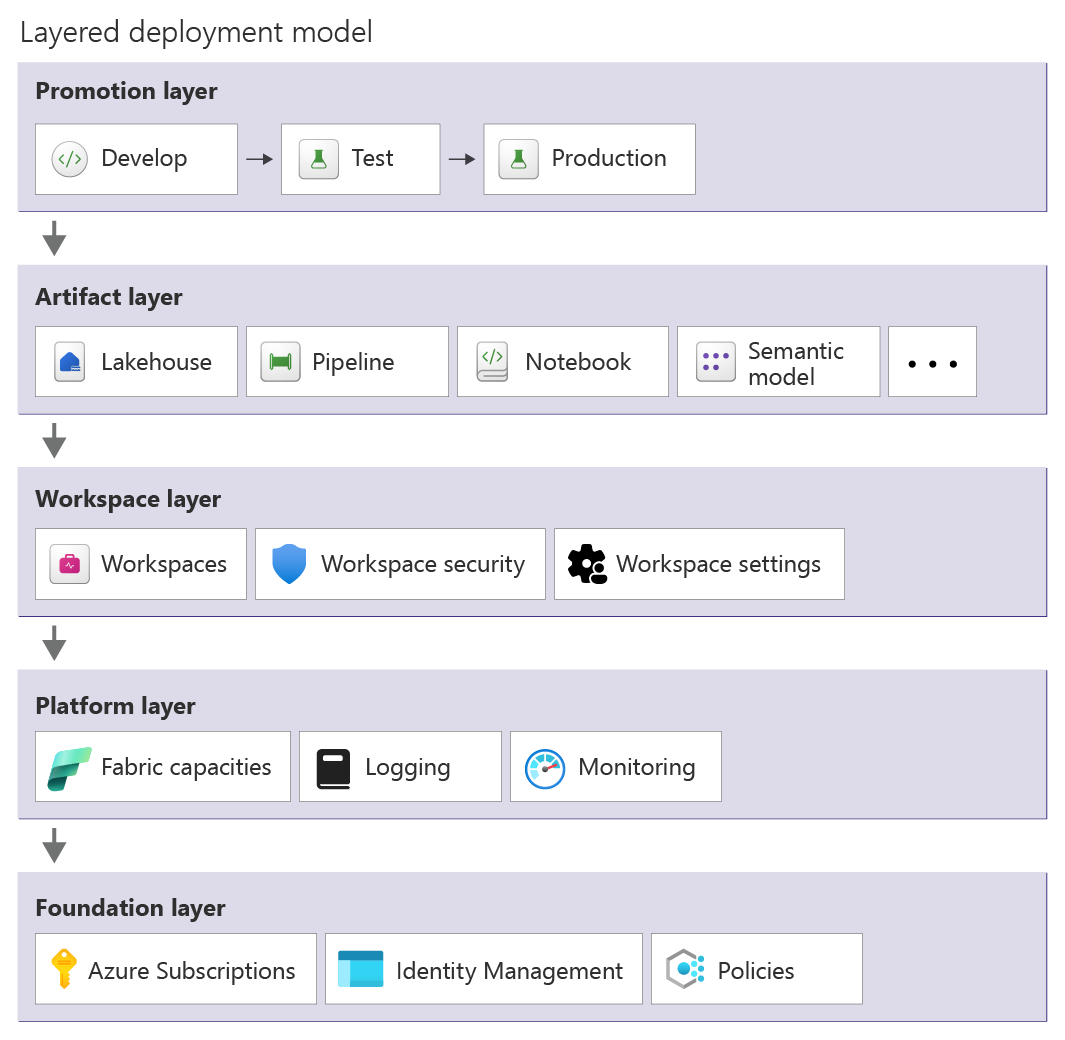Click the Monitoring gauge icon
This screenshot has height=1040, width=1065.
(545, 768)
